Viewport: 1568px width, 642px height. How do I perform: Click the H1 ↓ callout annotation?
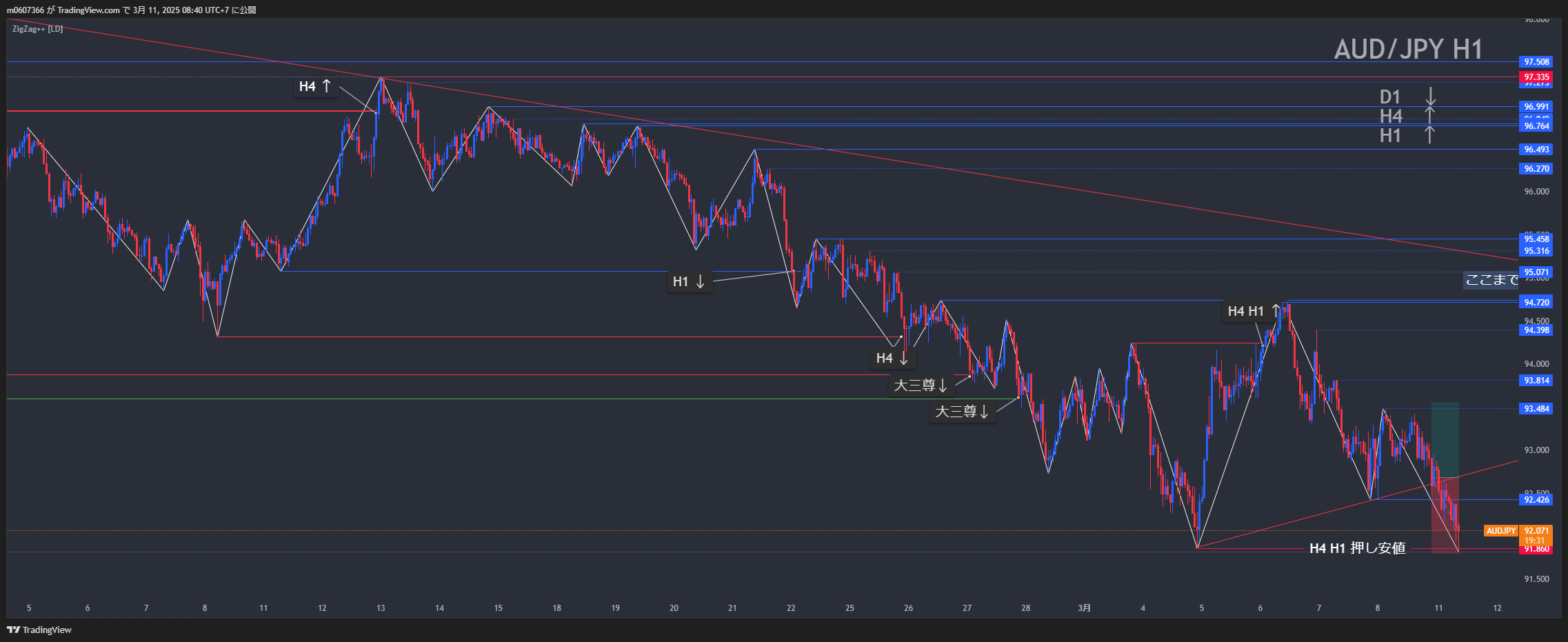pyautogui.click(x=689, y=281)
